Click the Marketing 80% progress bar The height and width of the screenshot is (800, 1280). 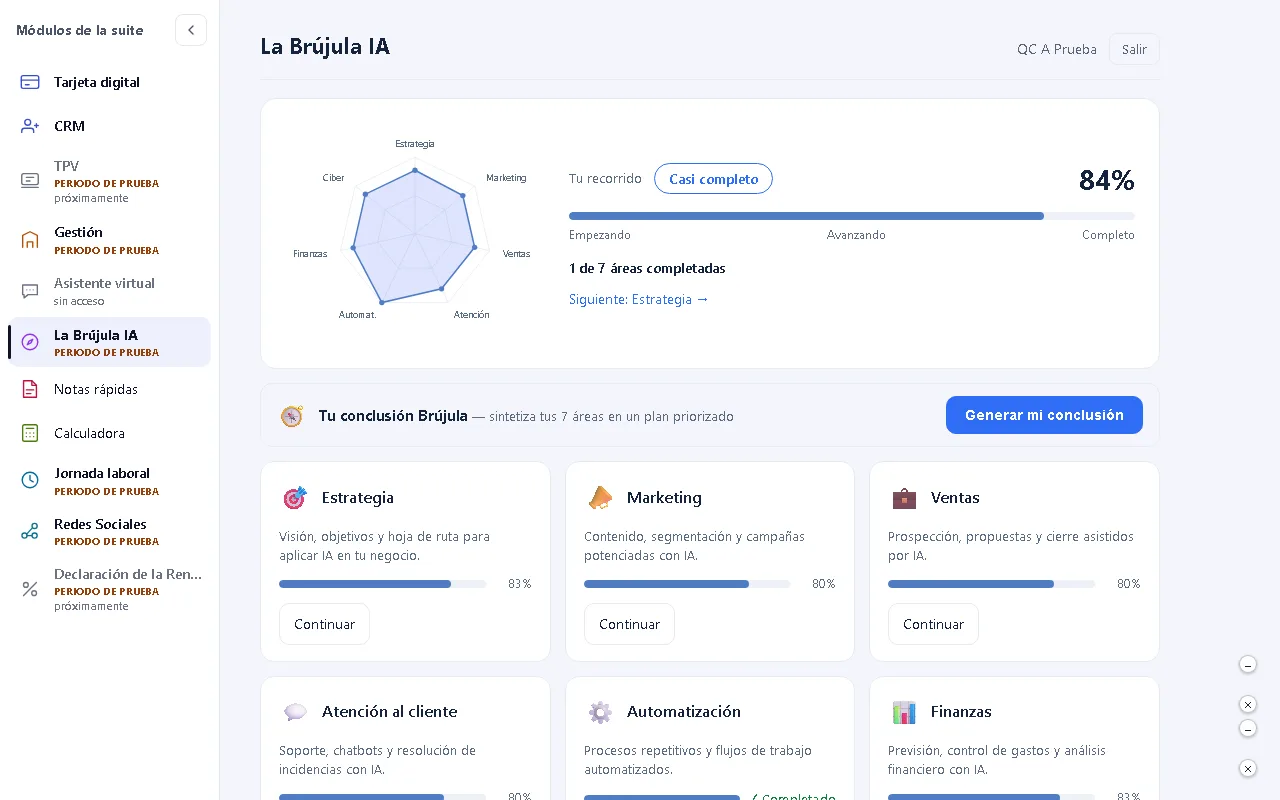[x=687, y=584]
